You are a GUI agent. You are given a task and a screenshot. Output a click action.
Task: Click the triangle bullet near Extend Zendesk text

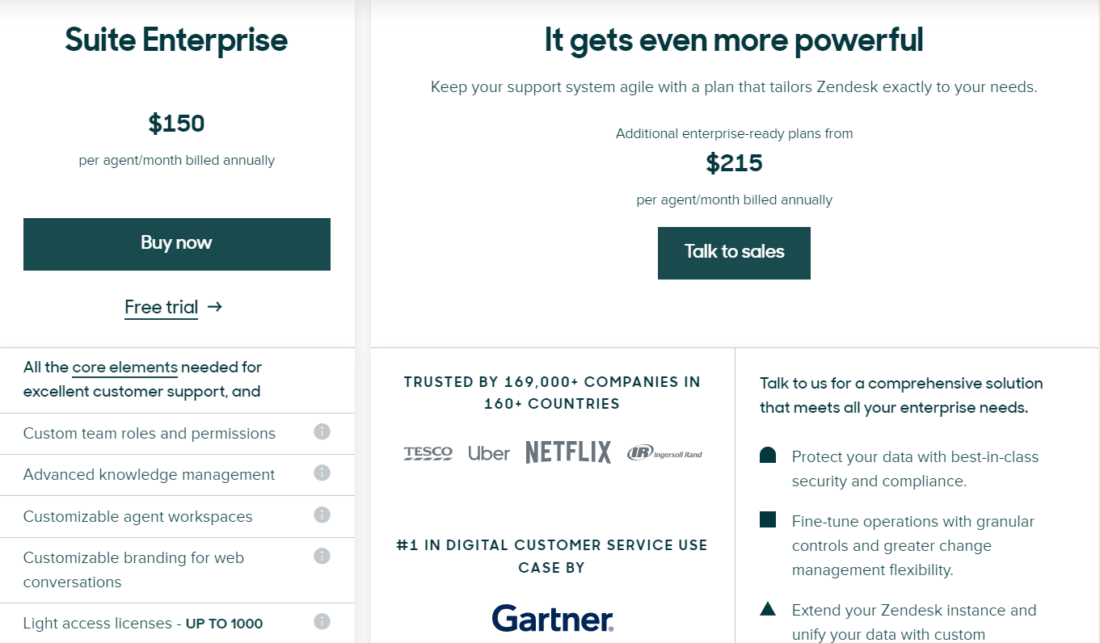point(767,608)
